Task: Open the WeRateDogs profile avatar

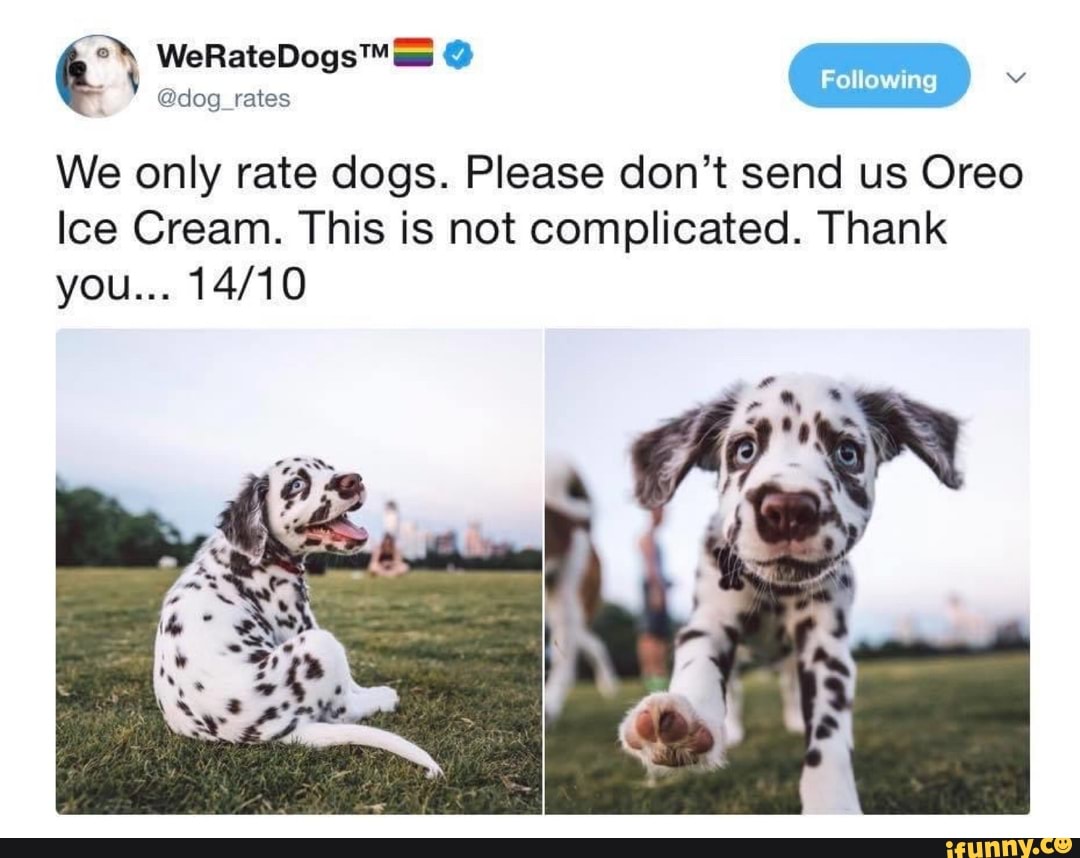Action: click(97, 76)
